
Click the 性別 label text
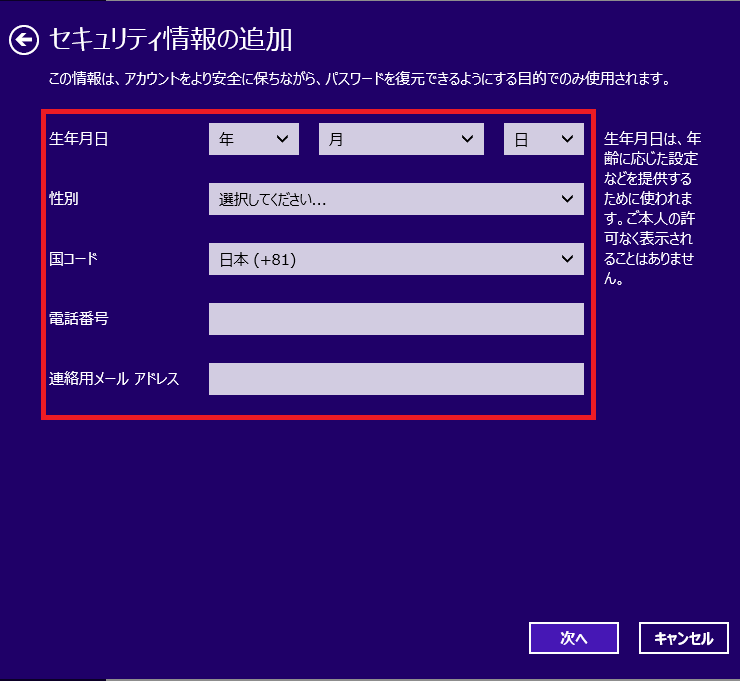(64, 199)
